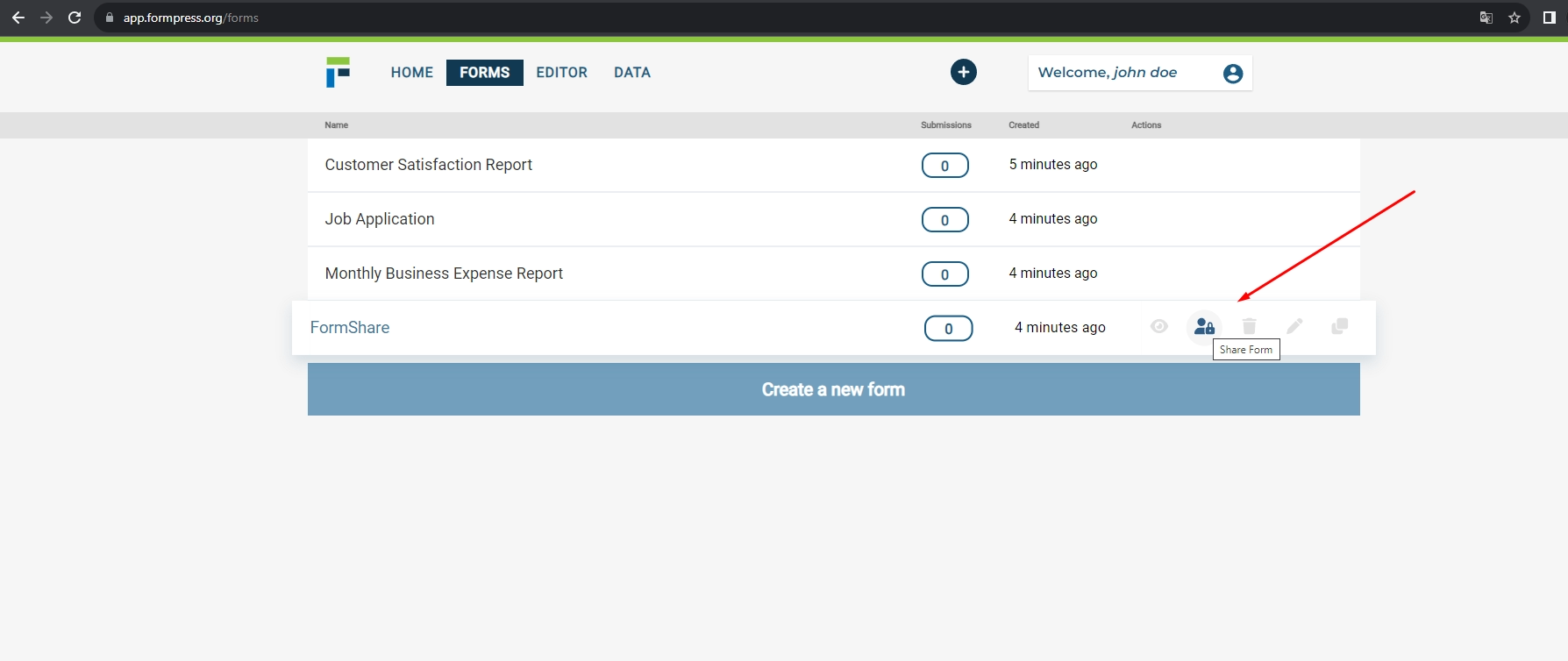The height and width of the screenshot is (661, 1568).
Task: Click submissions count for FormShare
Action: tap(949, 329)
